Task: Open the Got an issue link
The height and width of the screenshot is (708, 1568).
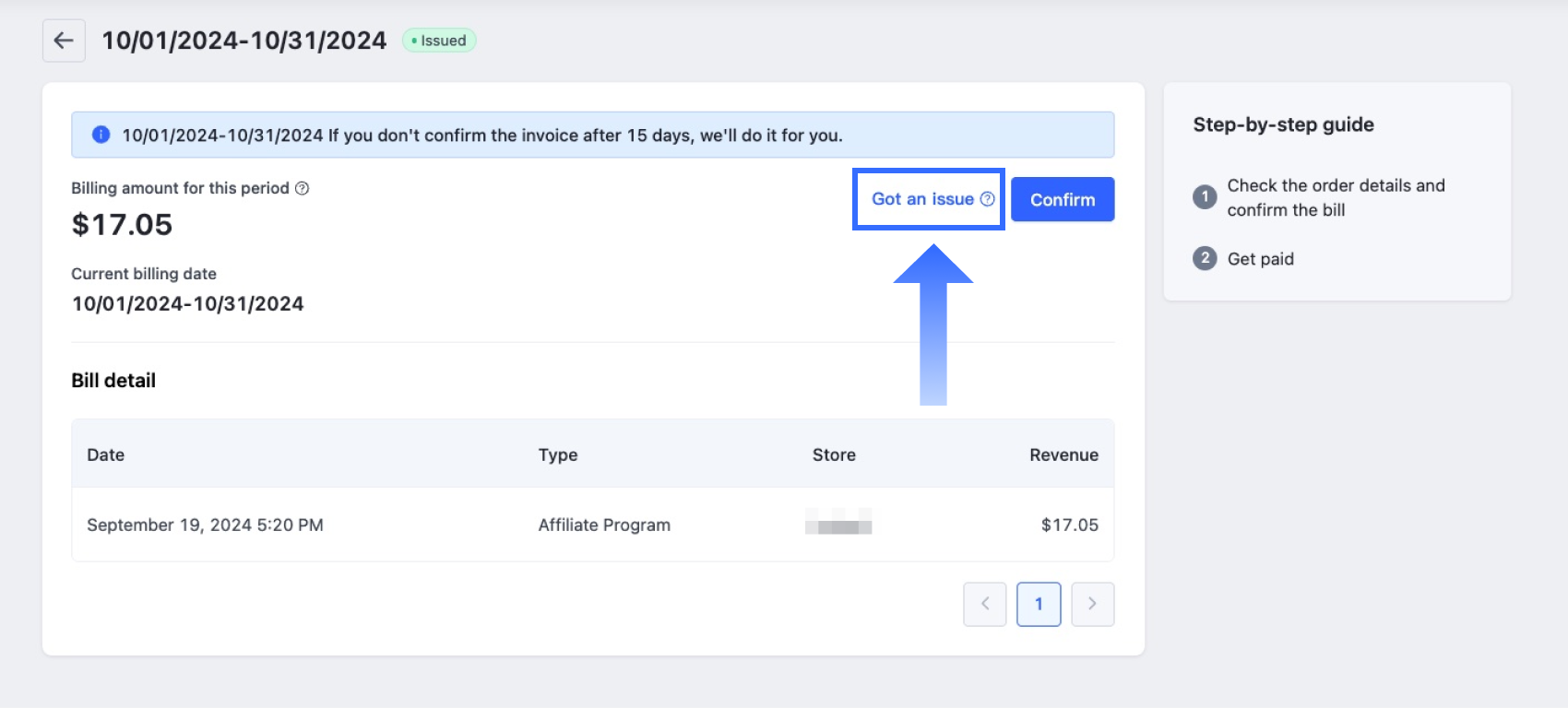Action: coord(921,199)
